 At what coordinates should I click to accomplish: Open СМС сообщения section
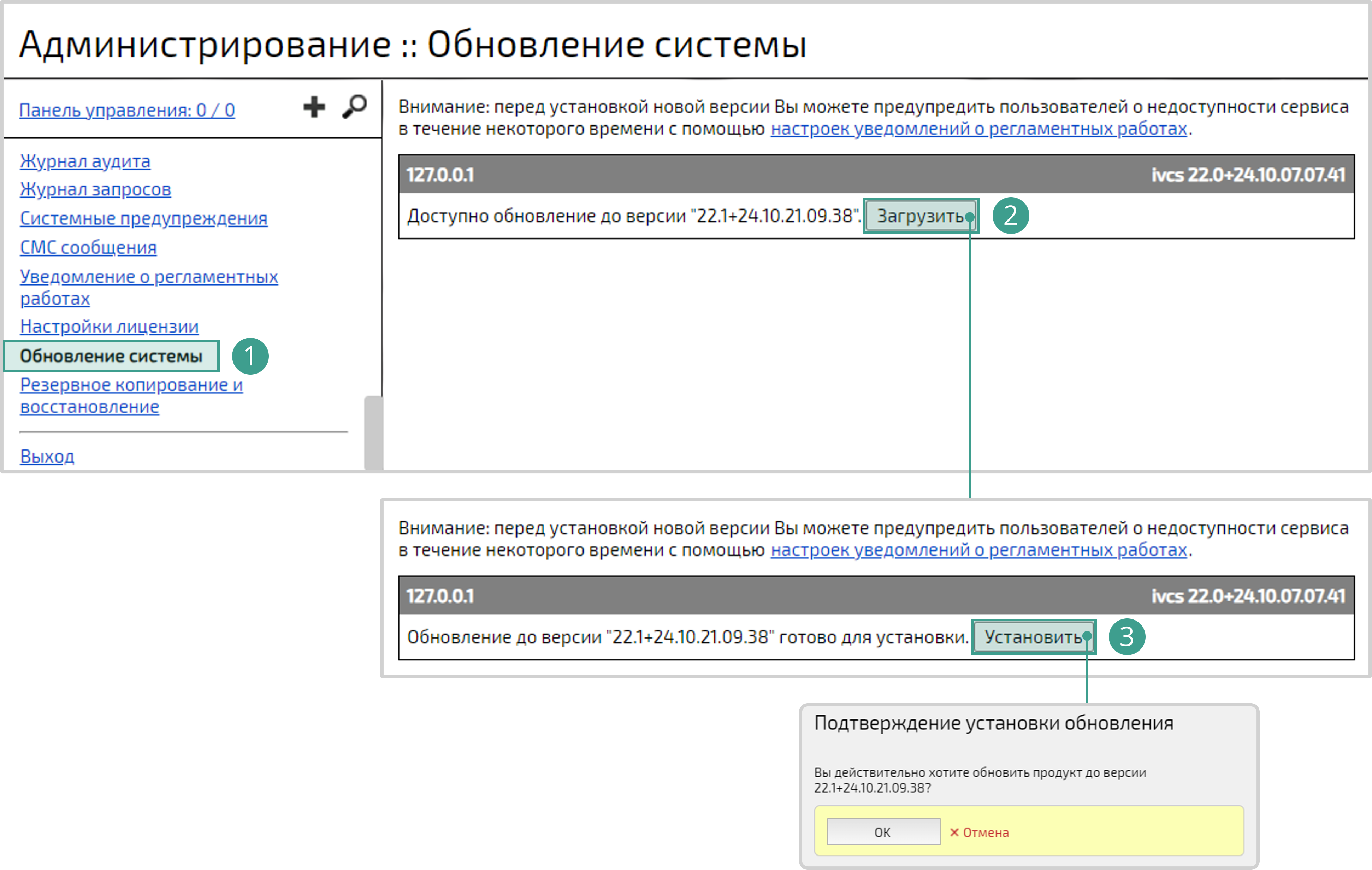(x=88, y=247)
